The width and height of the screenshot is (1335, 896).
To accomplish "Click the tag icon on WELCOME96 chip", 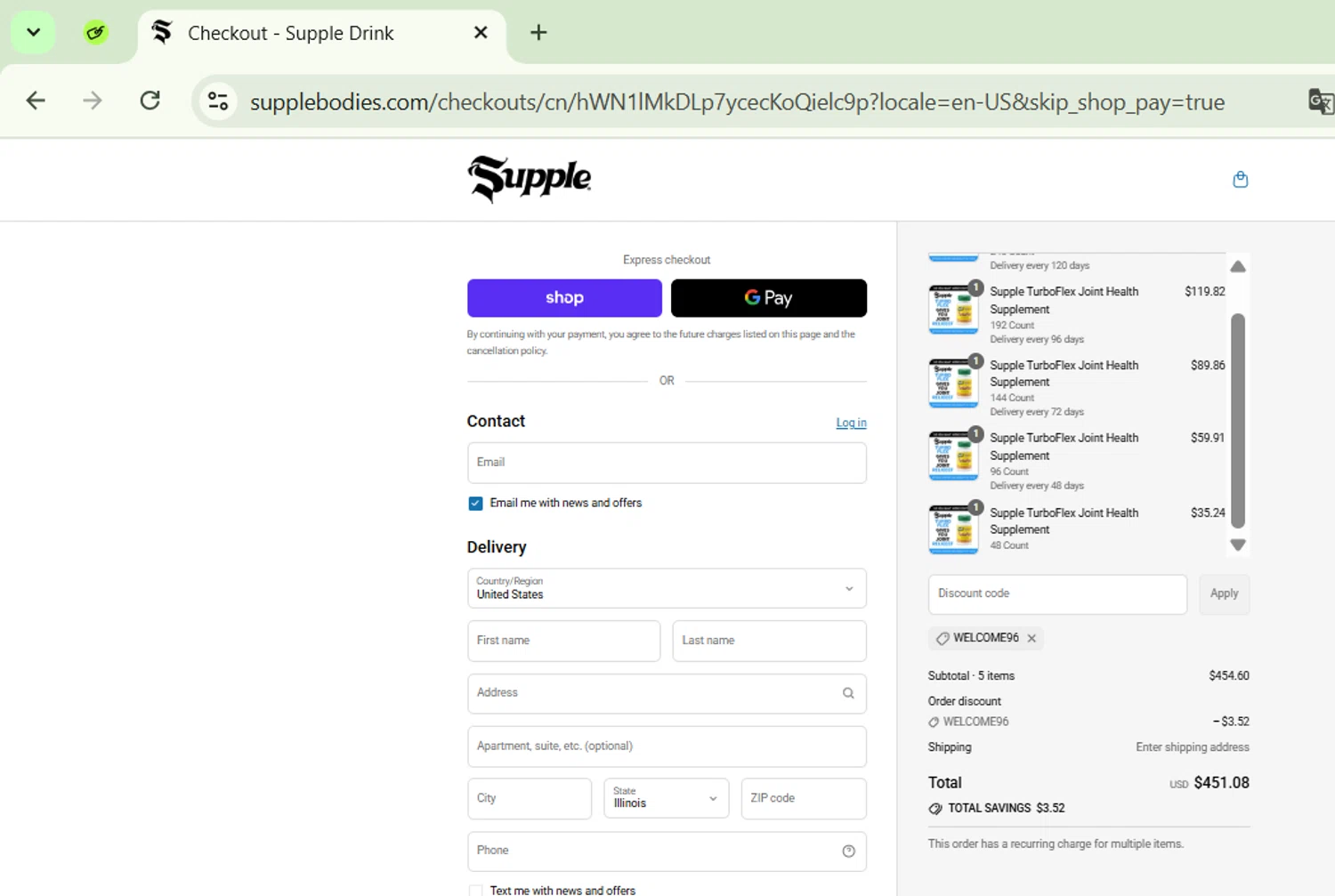I will click(x=943, y=639).
